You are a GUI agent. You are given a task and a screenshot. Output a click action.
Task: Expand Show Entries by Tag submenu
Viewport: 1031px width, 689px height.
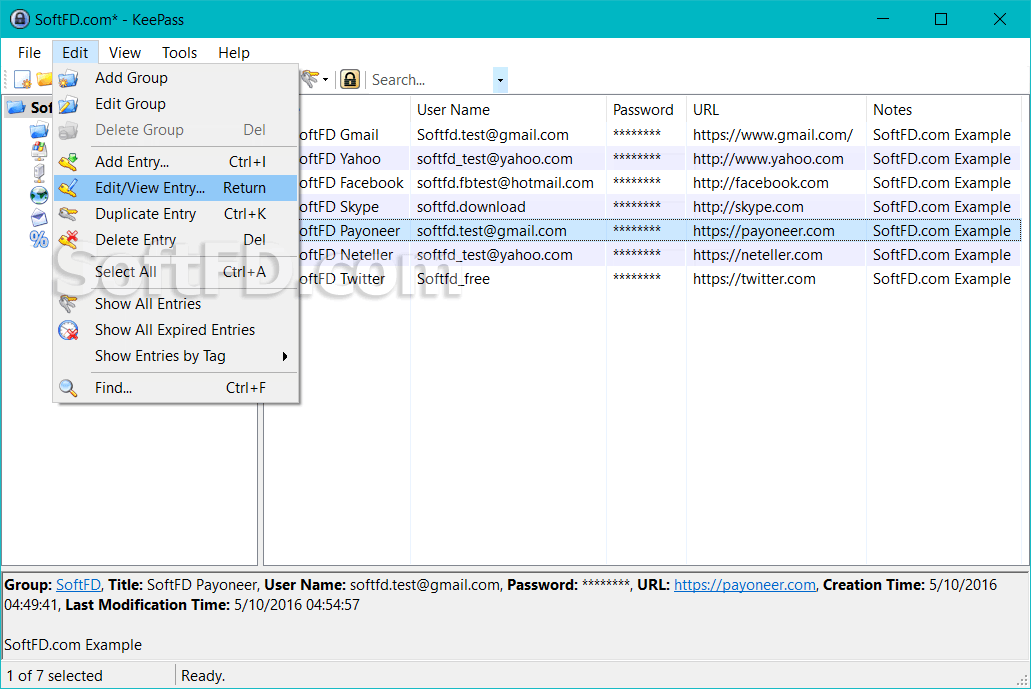(176, 356)
